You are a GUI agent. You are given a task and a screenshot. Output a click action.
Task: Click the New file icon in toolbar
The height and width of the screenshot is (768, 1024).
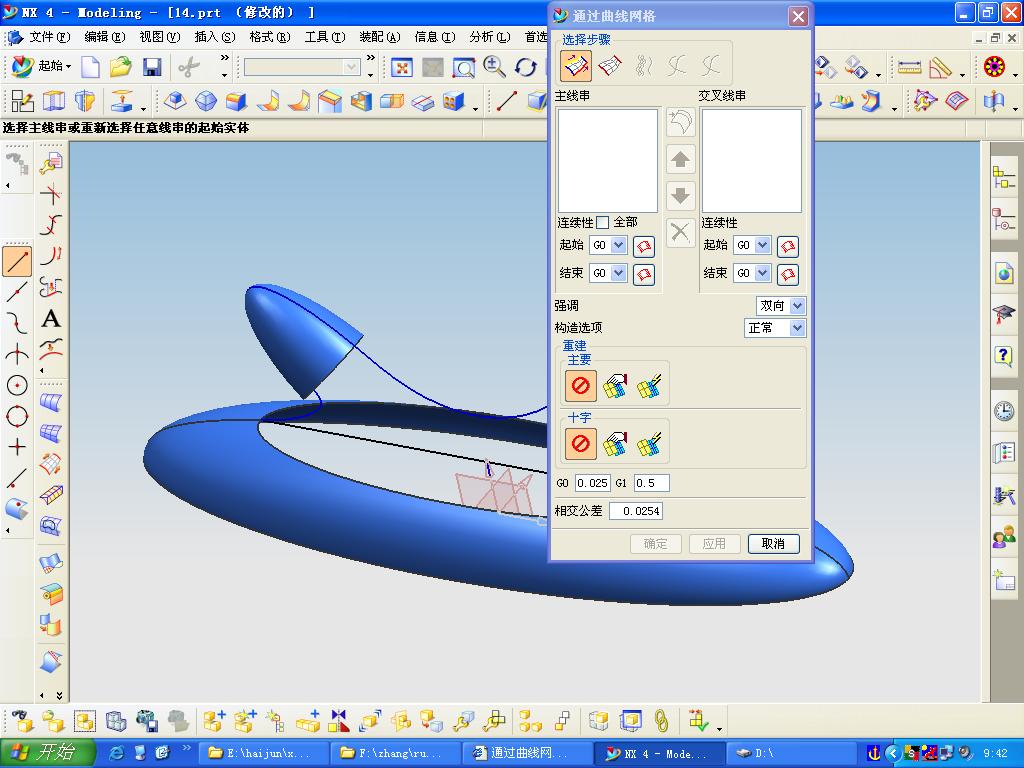(x=90, y=67)
